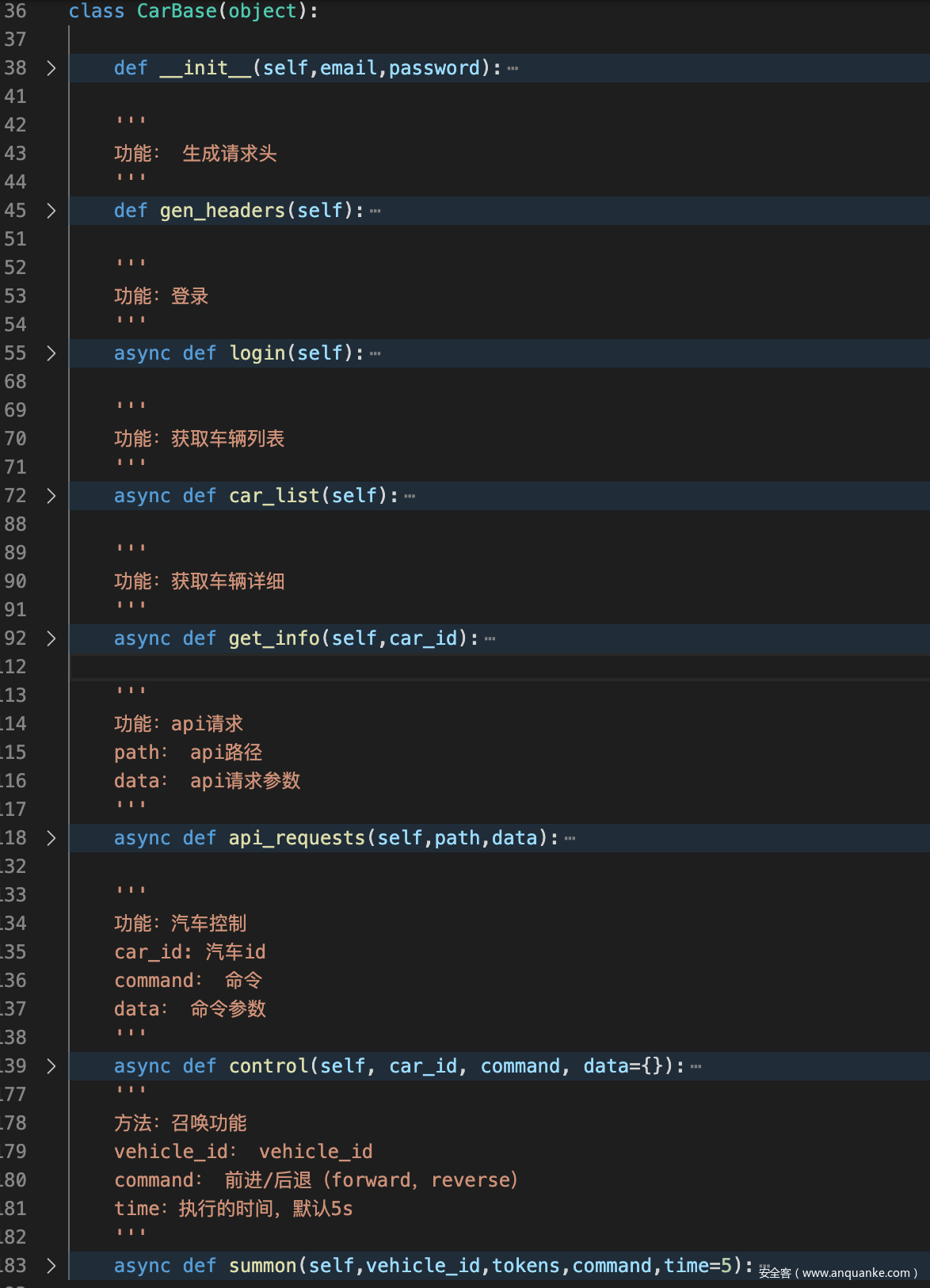930x1288 pixels.
Task: Click the password parameter in __init__
Action: point(434,68)
